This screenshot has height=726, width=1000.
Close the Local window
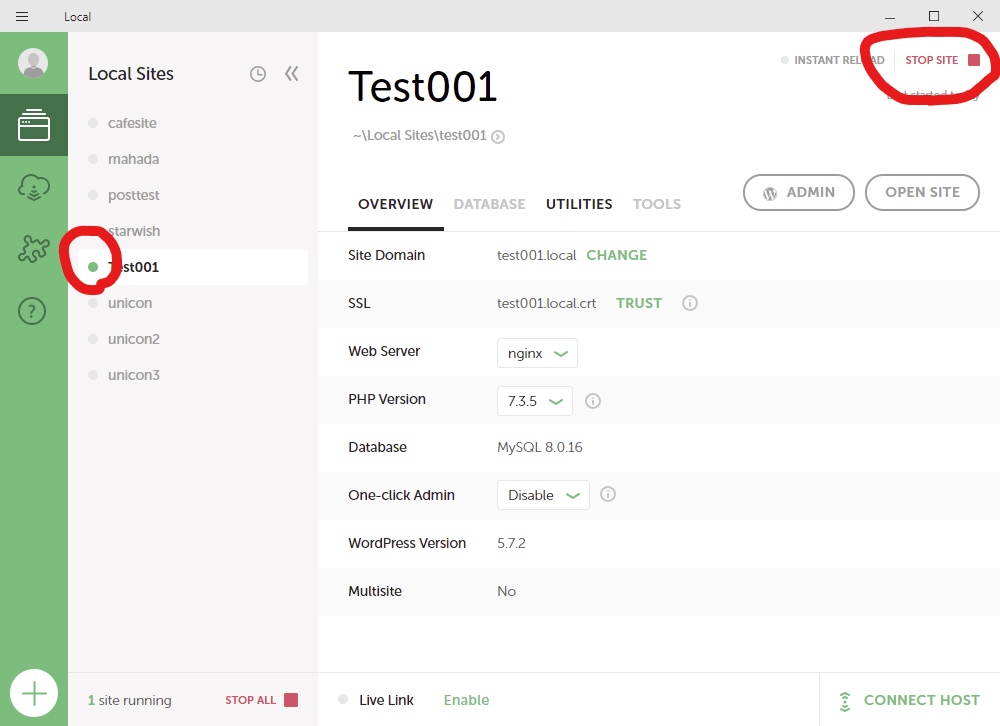click(978, 16)
